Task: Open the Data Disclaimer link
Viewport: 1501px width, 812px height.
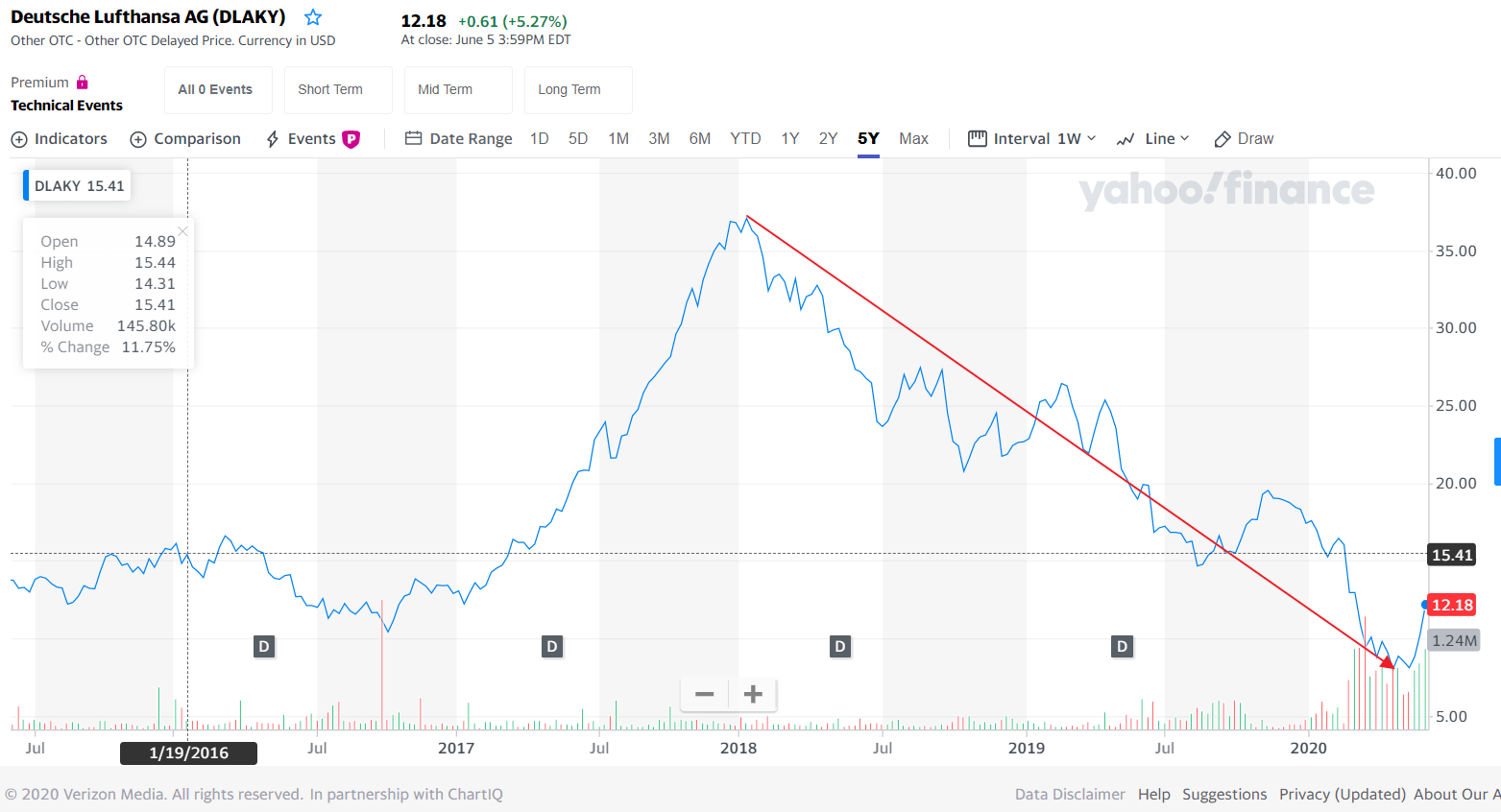Action: point(1070,795)
